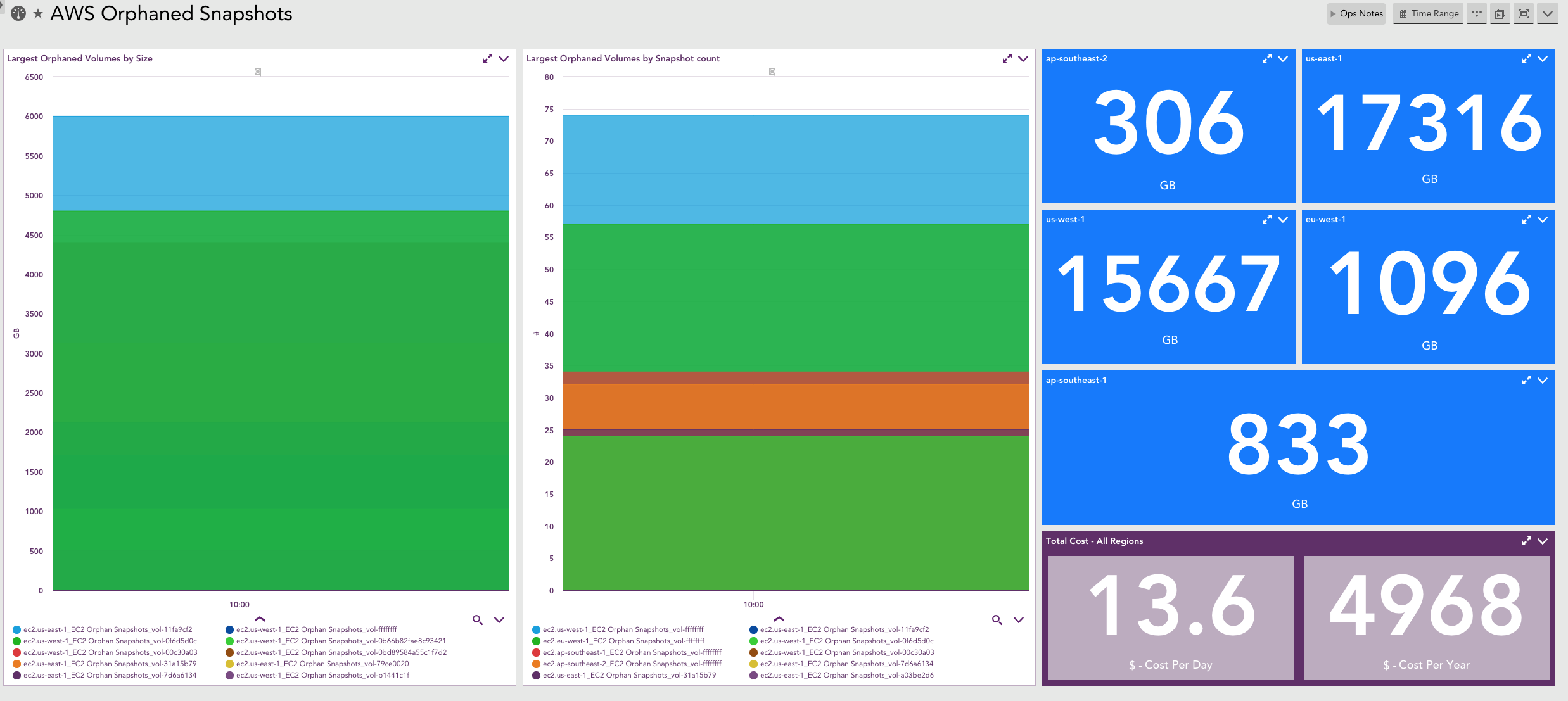
Task: Click orange swatch for vol-31a15b79 in Size legend
Action: pyautogui.click(x=16, y=664)
